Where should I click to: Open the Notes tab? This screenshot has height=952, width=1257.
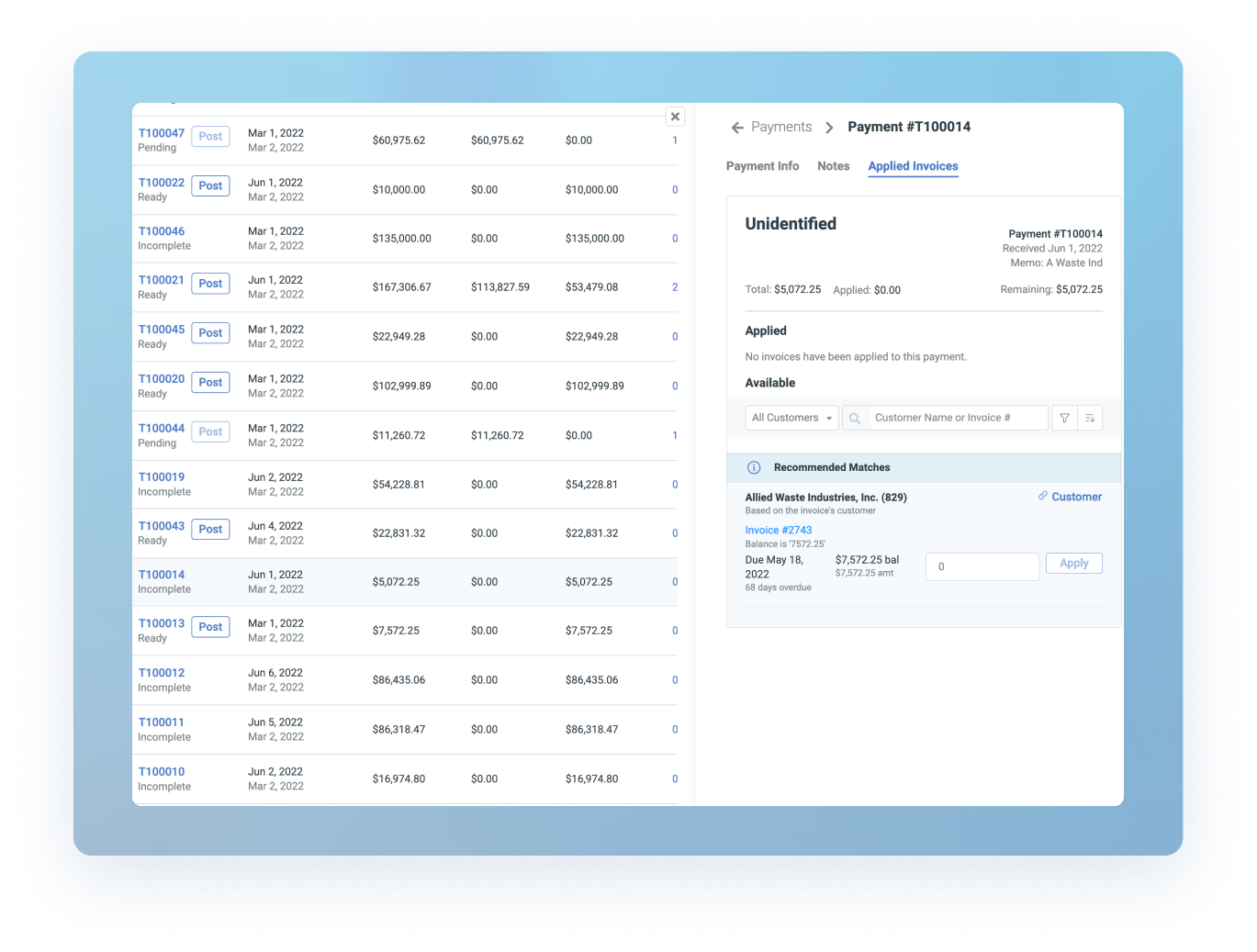[x=833, y=166]
